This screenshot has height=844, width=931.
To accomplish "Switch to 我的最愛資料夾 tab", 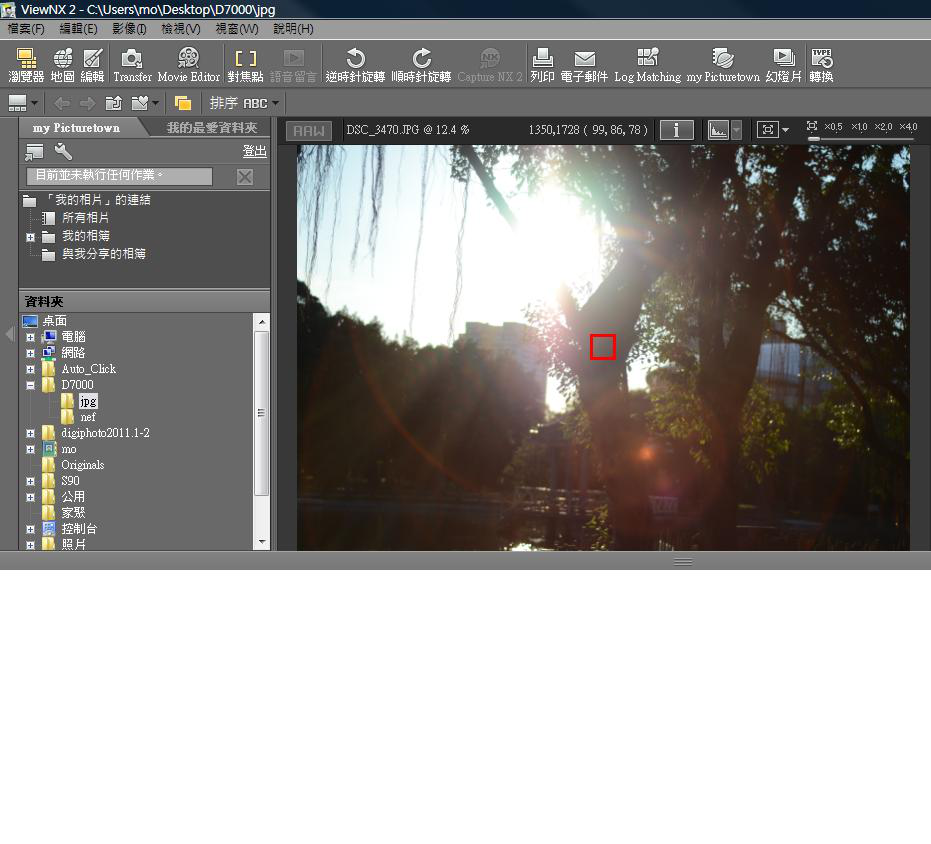I will pos(211,128).
